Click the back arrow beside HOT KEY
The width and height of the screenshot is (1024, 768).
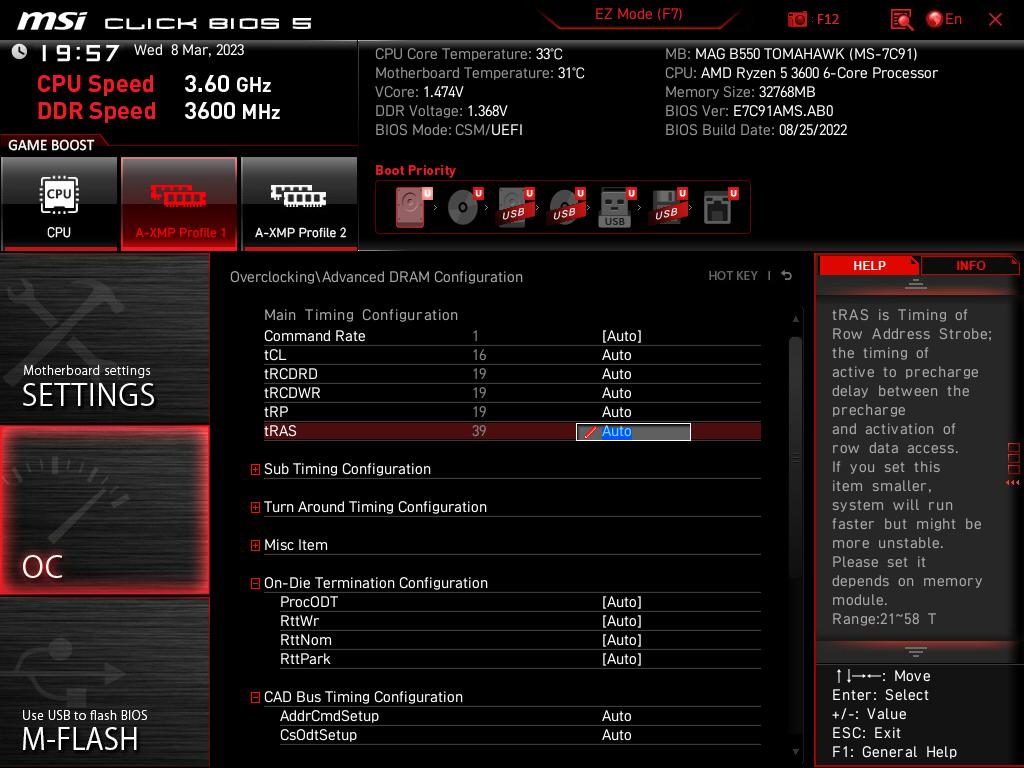click(x=787, y=276)
